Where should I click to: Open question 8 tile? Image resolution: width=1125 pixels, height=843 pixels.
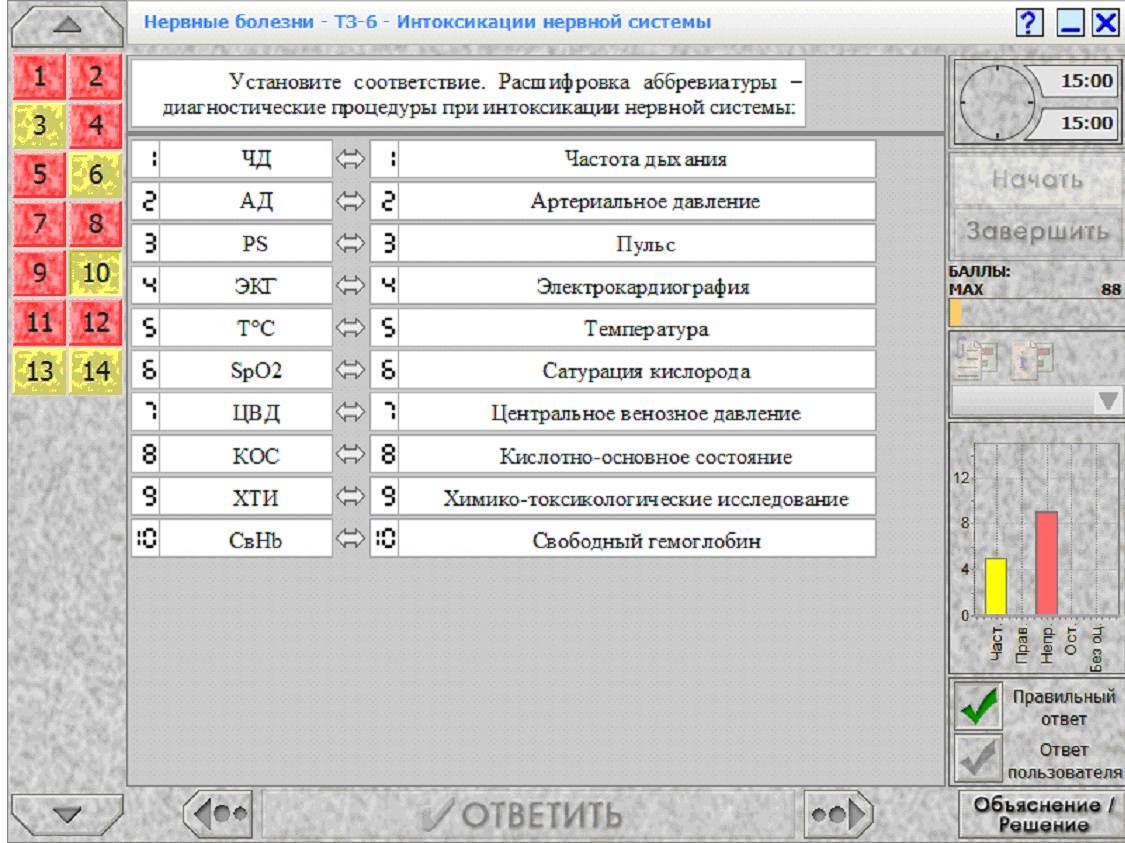(95, 223)
